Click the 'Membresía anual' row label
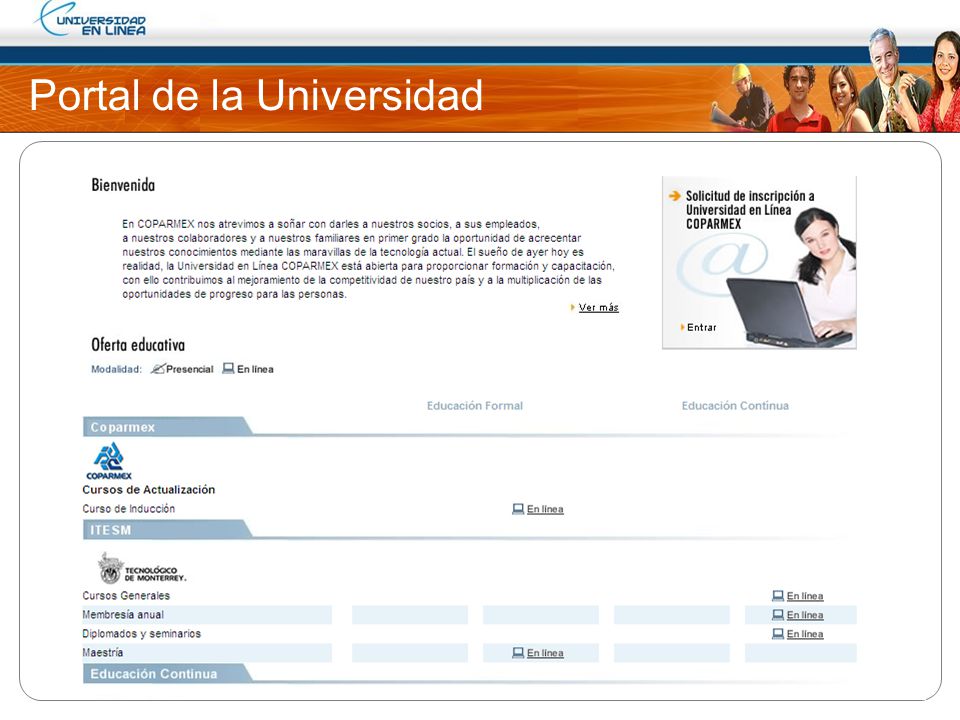 [123, 615]
